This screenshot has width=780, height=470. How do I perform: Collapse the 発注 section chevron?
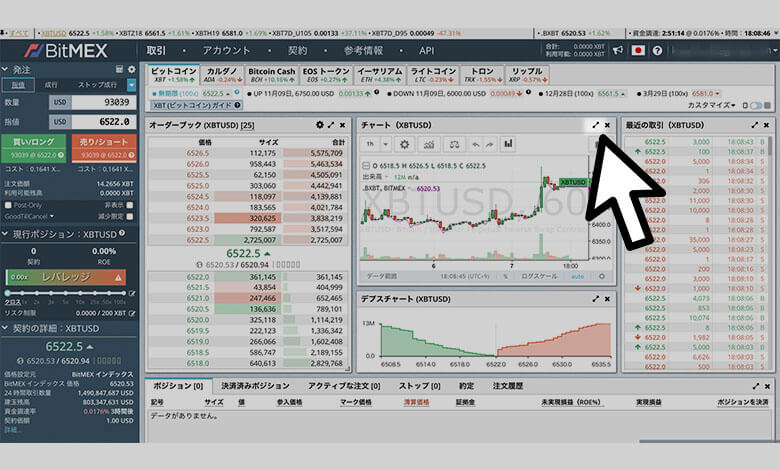click(5, 69)
